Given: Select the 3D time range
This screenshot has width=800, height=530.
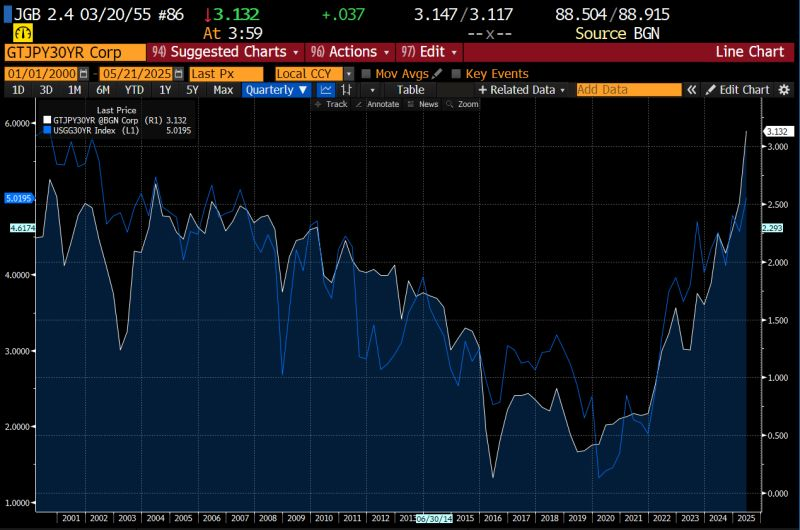Looking at the screenshot, I should click(x=46, y=90).
